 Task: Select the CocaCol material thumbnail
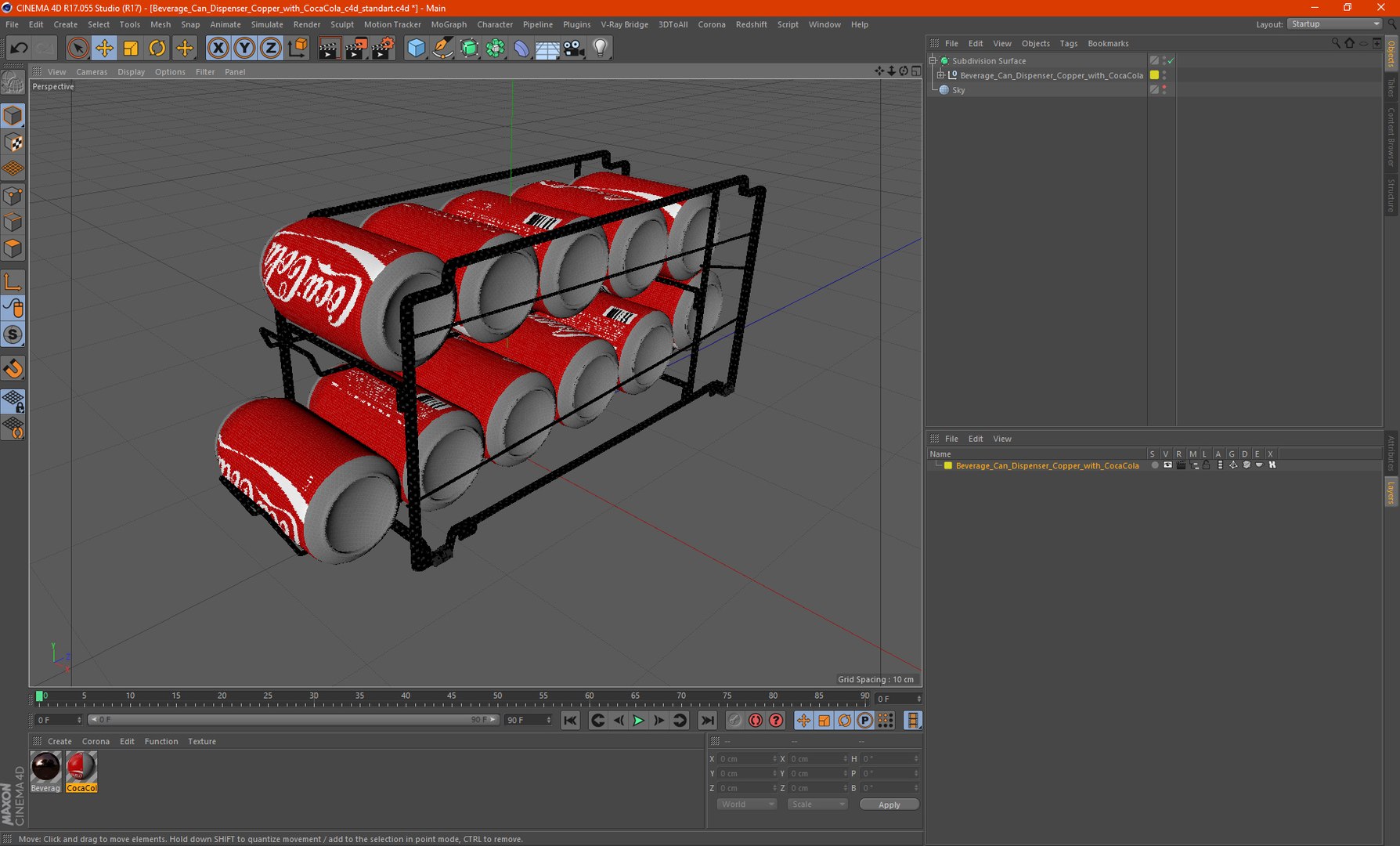coord(81,767)
